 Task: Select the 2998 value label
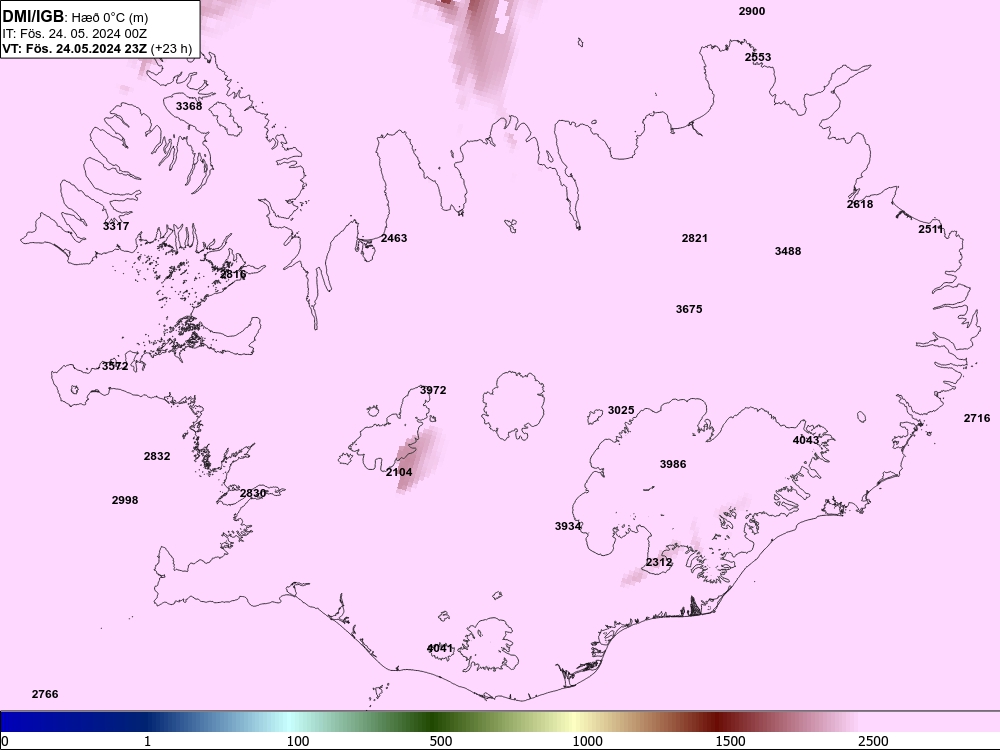tap(125, 500)
